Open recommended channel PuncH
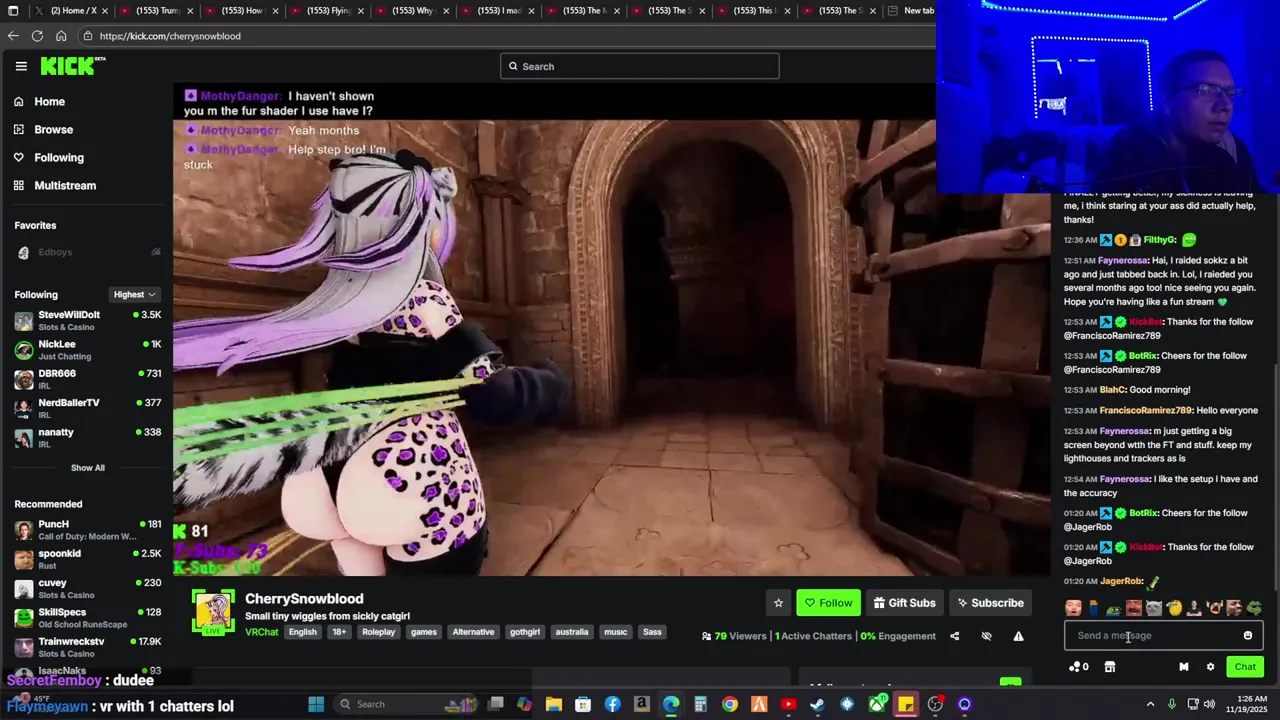This screenshot has height=720, width=1280. click(x=87, y=530)
